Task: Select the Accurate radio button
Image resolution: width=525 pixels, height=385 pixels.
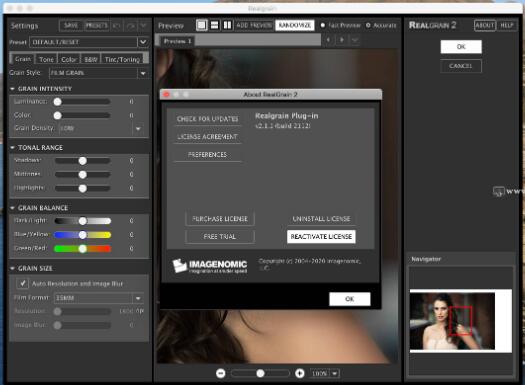Action: [368, 25]
